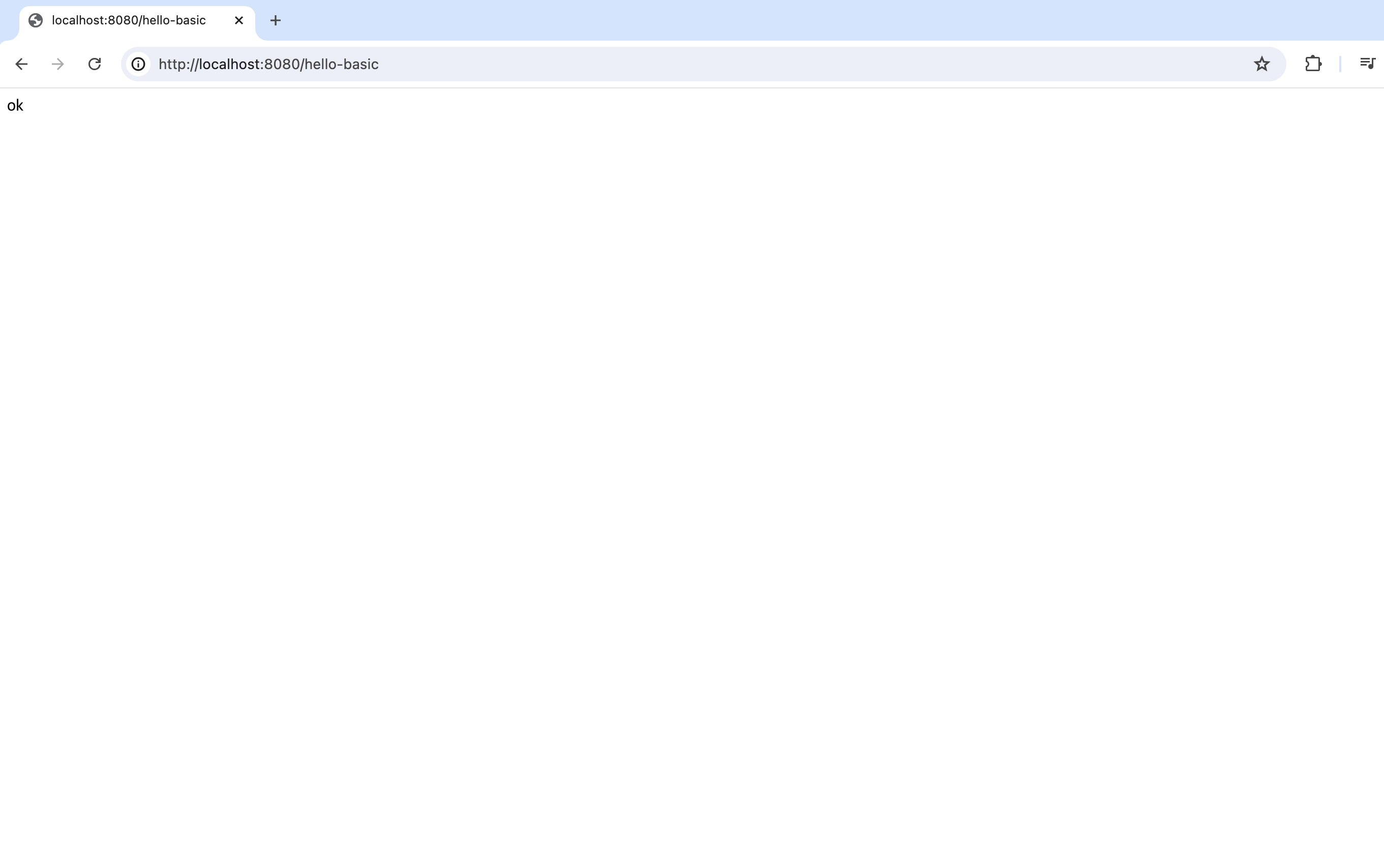Click the globe favicon on the tab
1384x868 pixels.
(x=36, y=21)
